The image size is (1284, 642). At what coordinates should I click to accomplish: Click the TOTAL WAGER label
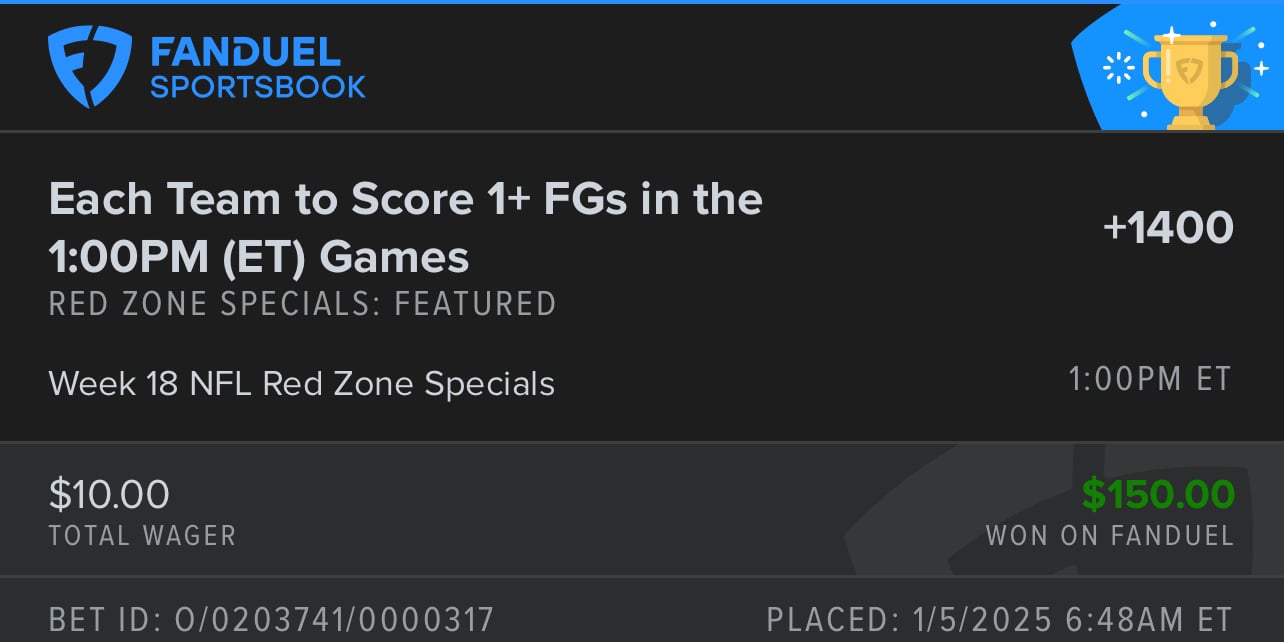pyautogui.click(x=142, y=535)
